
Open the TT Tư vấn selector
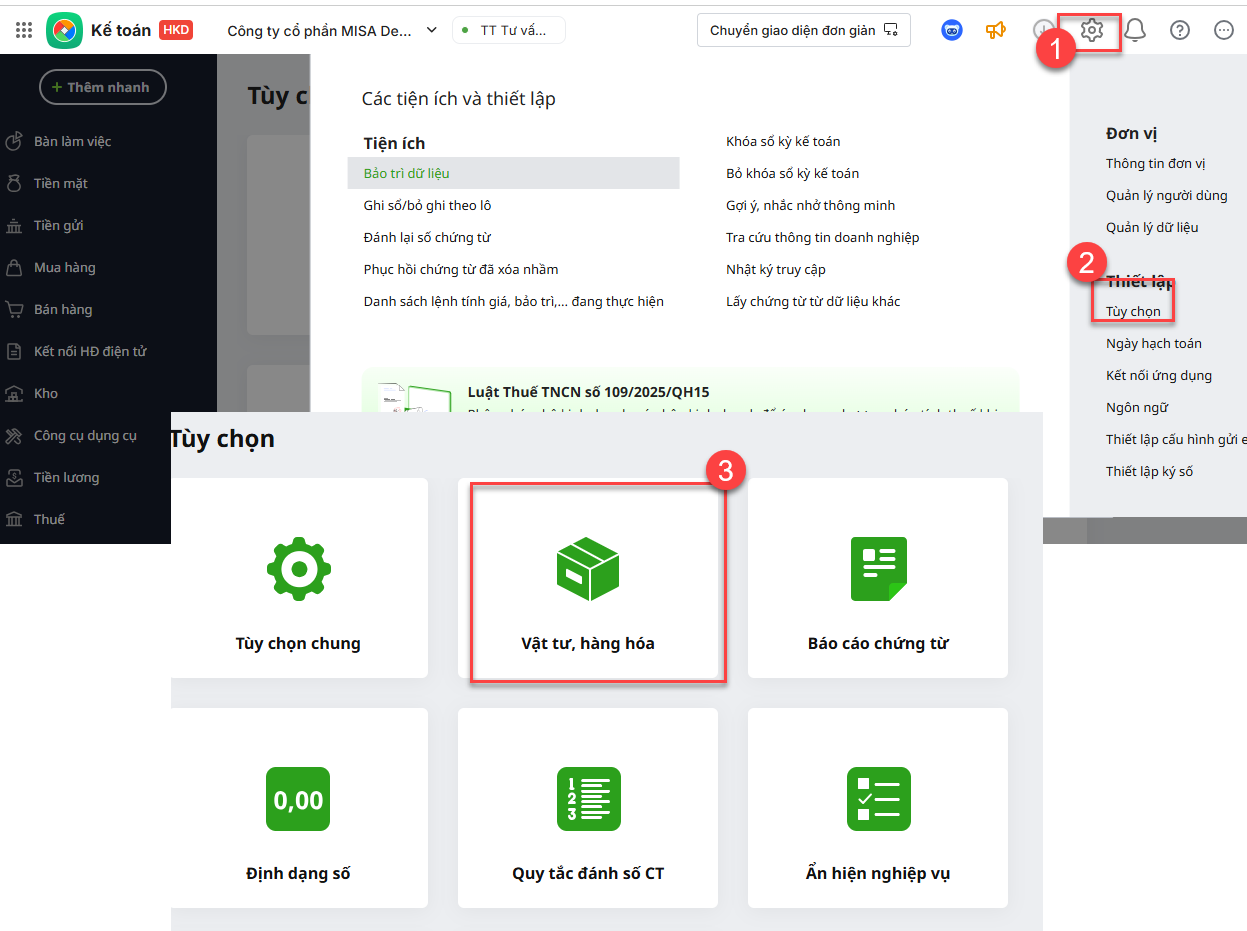(509, 31)
